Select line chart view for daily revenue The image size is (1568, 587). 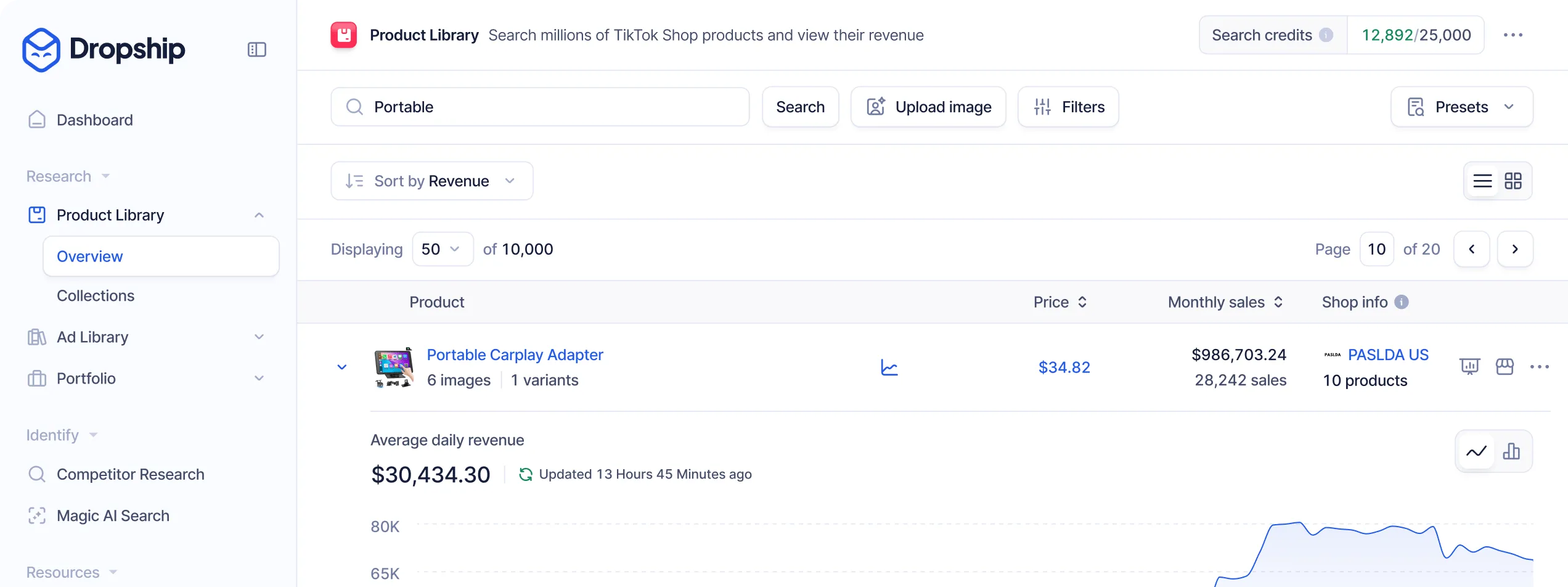(1475, 451)
